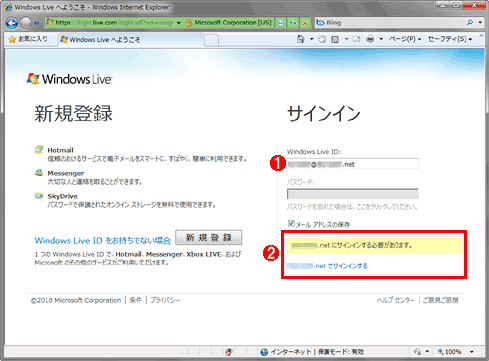Viewport: 489px width, 361px height.
Task: Open the 条件 terms link
Action: click(x=136, y=300)
